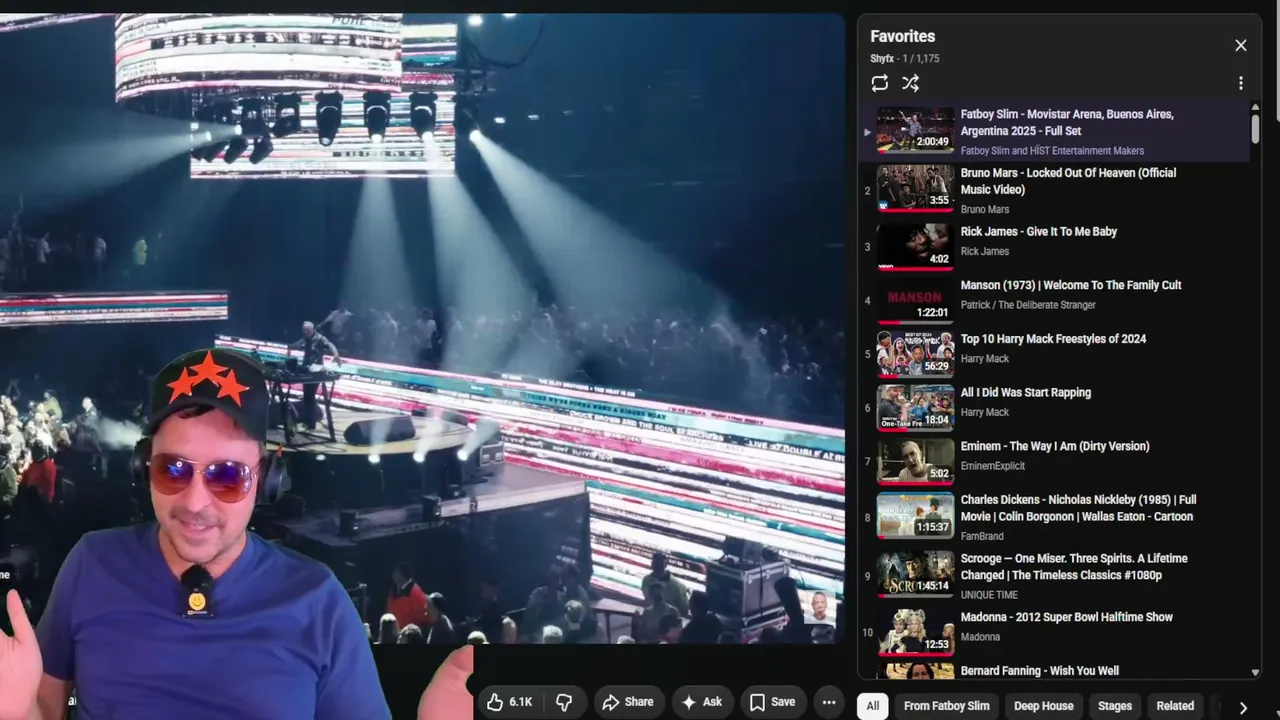The image size is (1280, 720).
Task: Select the Deep House chip
Action: click(x=1043, y=706)
